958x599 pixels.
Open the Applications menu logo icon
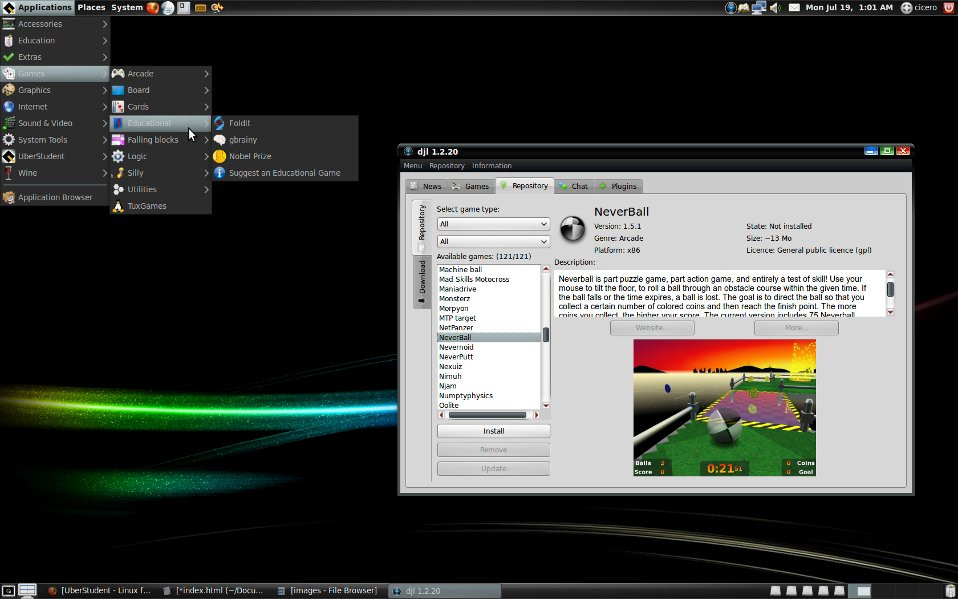[x=9, y=7]
